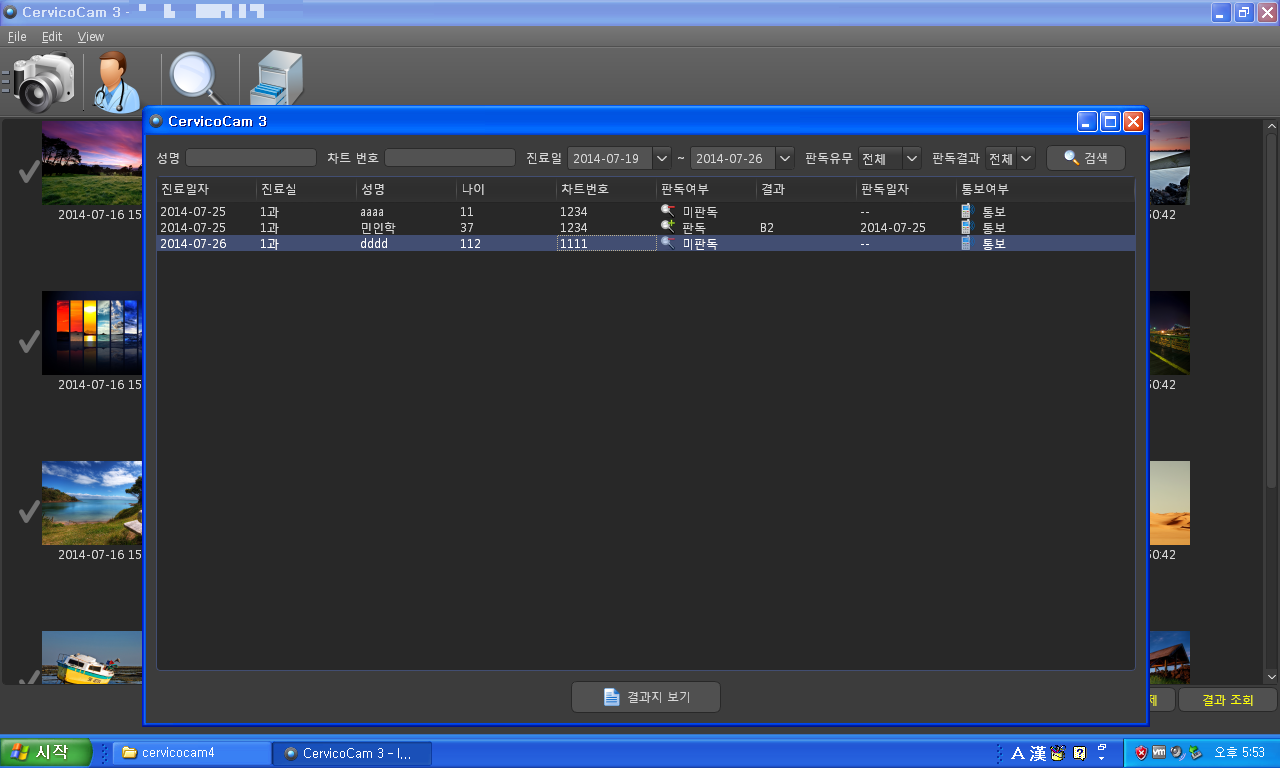Open the View menu
Viewport: 1280px width, 768px height.
click(91, 36)
